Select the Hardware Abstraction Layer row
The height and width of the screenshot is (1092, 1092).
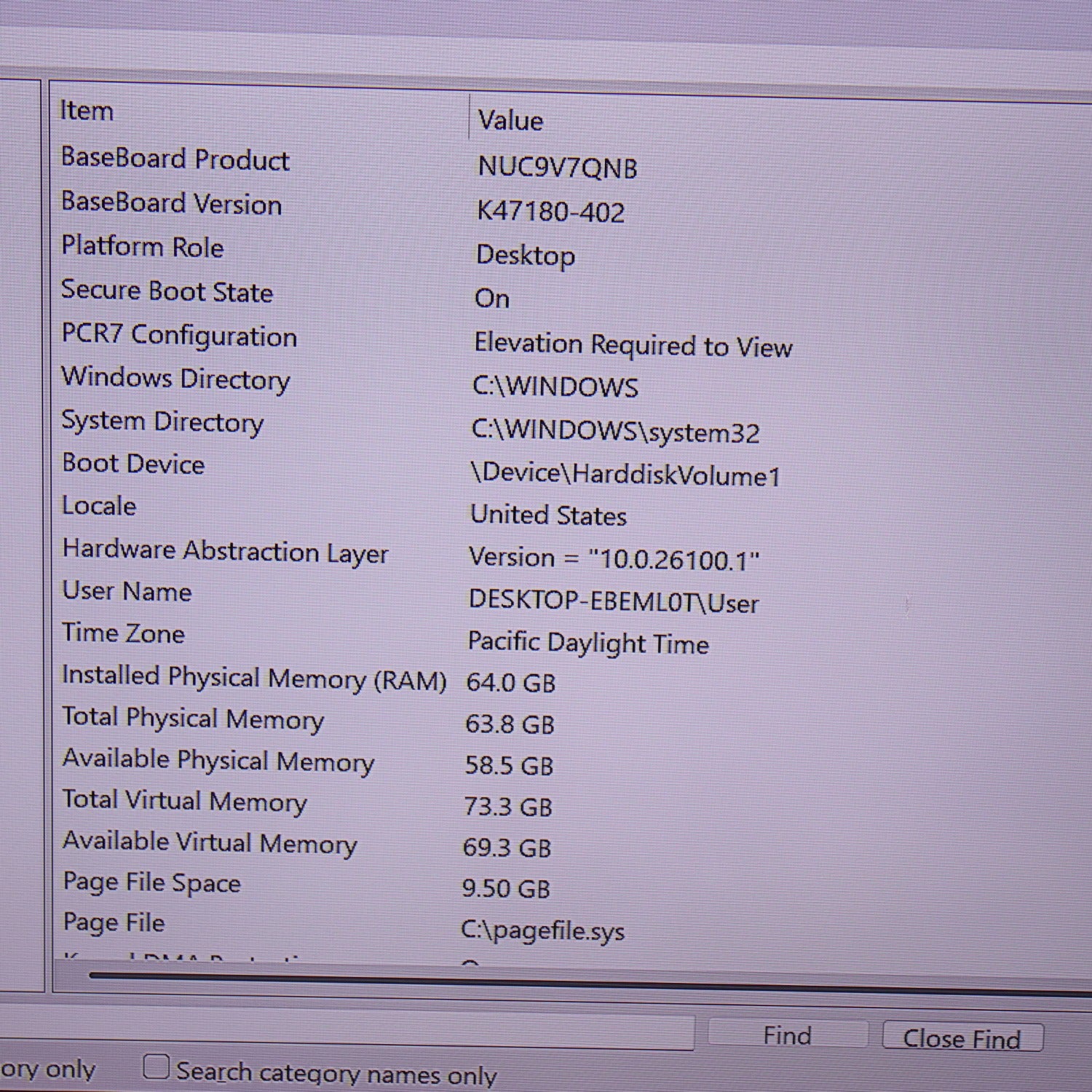(225, 551)
